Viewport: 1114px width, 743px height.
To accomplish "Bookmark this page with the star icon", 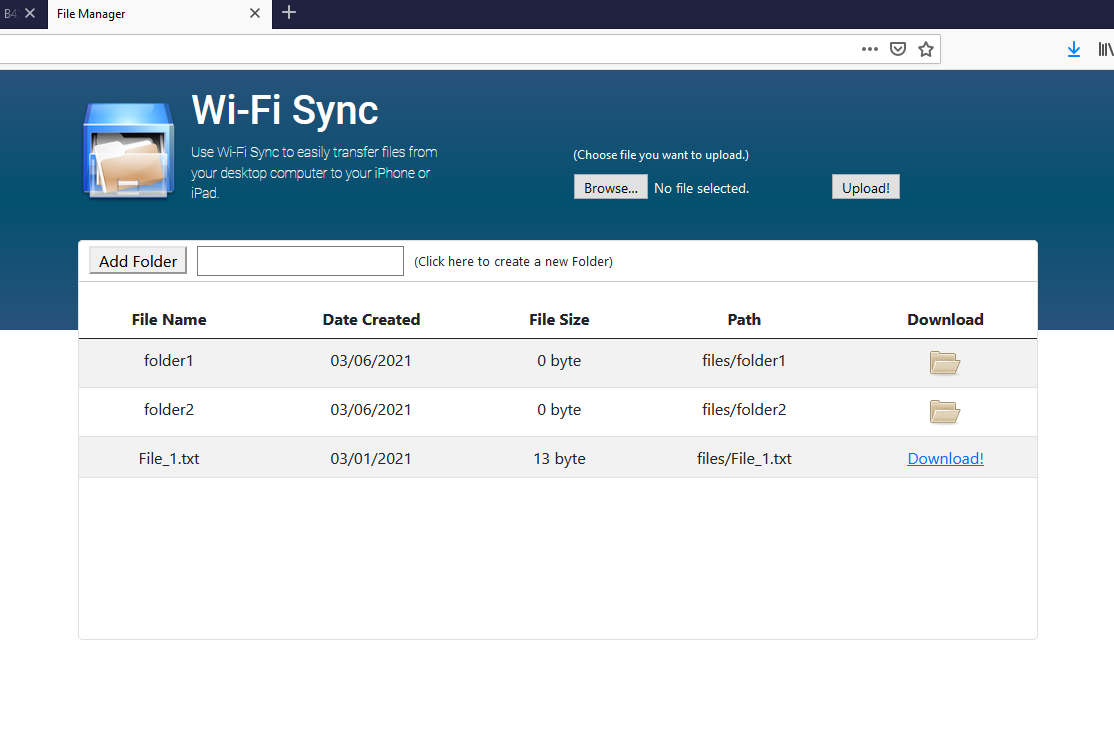I will pos(925,49).
